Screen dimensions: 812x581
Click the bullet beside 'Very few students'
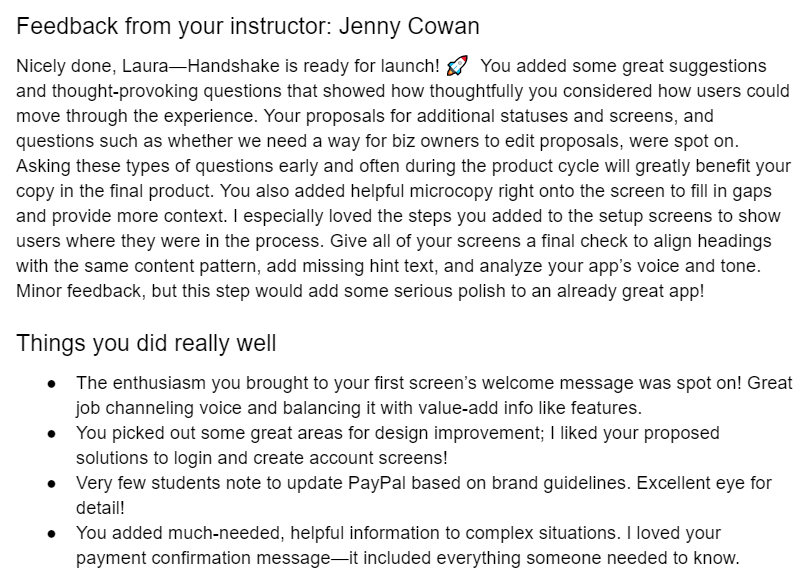[x=51, y=484]
